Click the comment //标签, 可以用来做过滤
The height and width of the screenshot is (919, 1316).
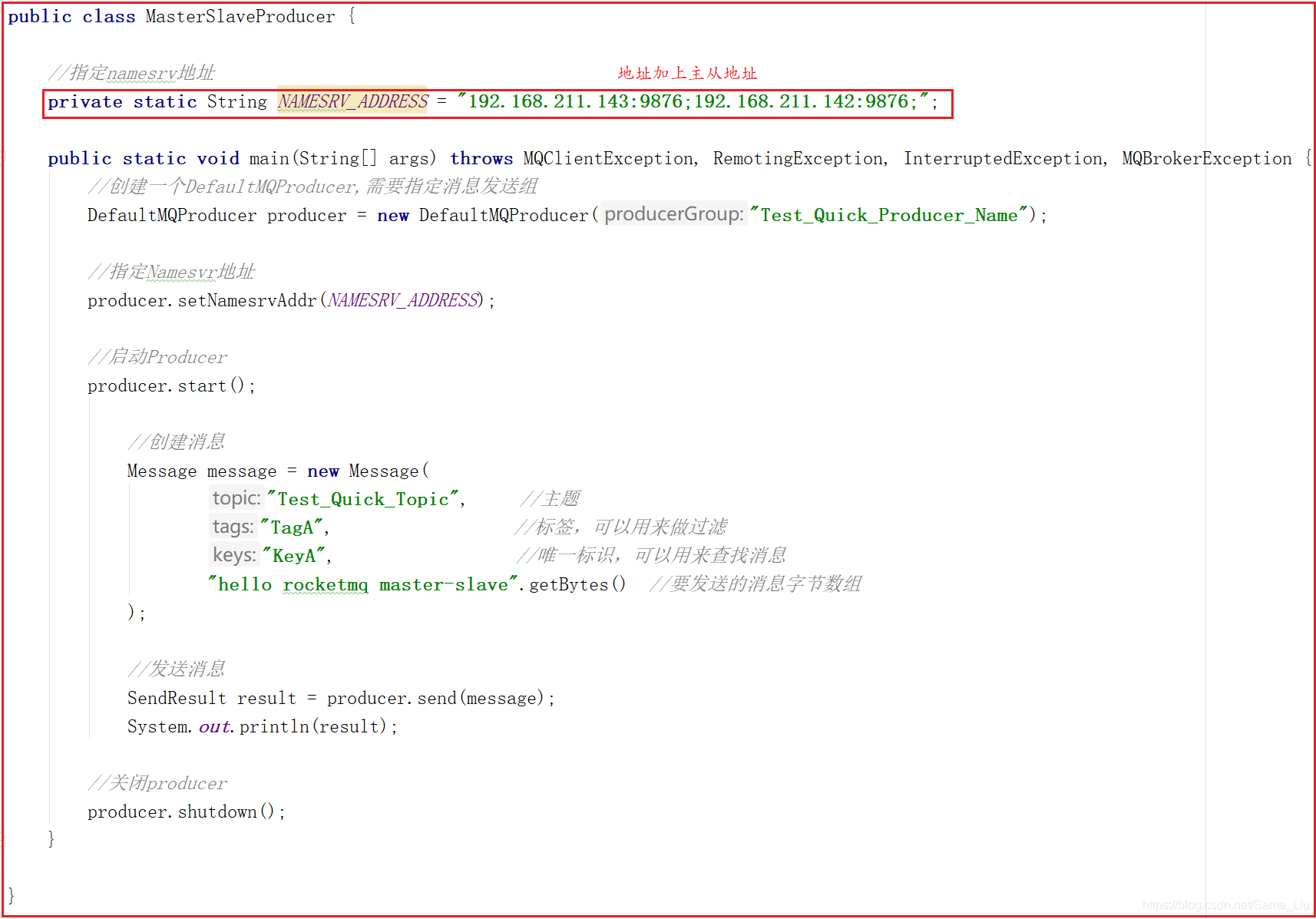(620, 527)
